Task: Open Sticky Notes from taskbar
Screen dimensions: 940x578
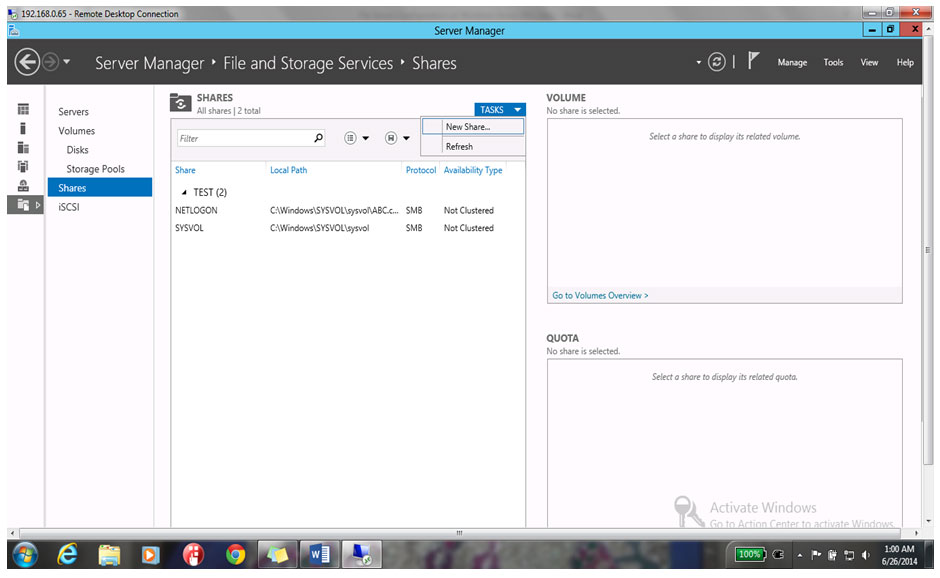Action: [278, 554]
